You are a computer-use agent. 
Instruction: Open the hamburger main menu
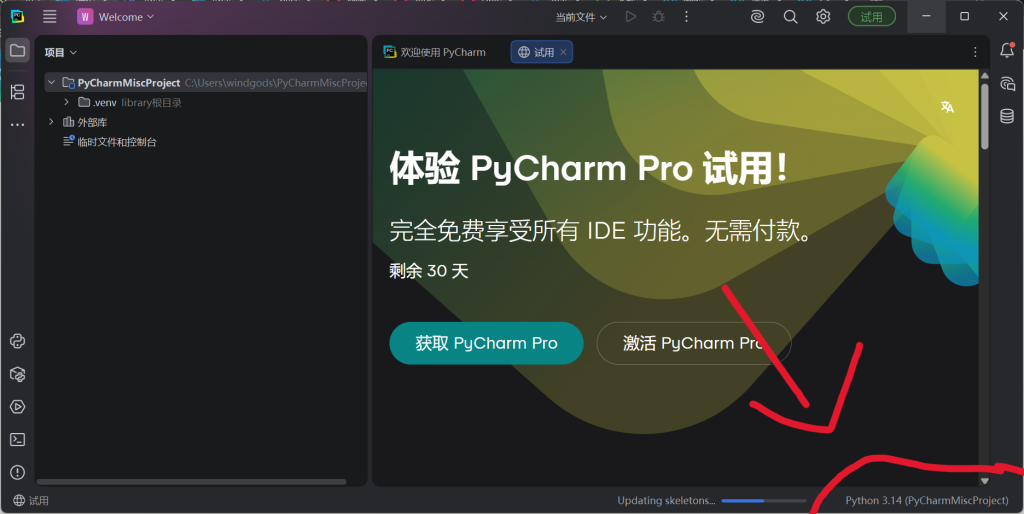(50, 17)
